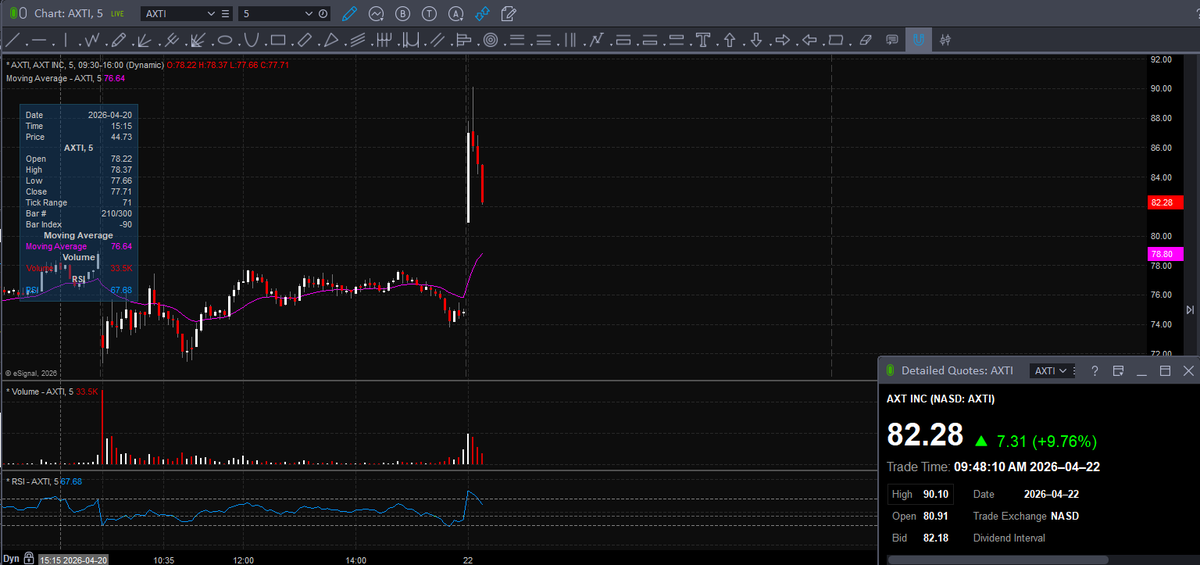
Task: Select the vertical line drawing tool
Action: click(x=66, y=40)
